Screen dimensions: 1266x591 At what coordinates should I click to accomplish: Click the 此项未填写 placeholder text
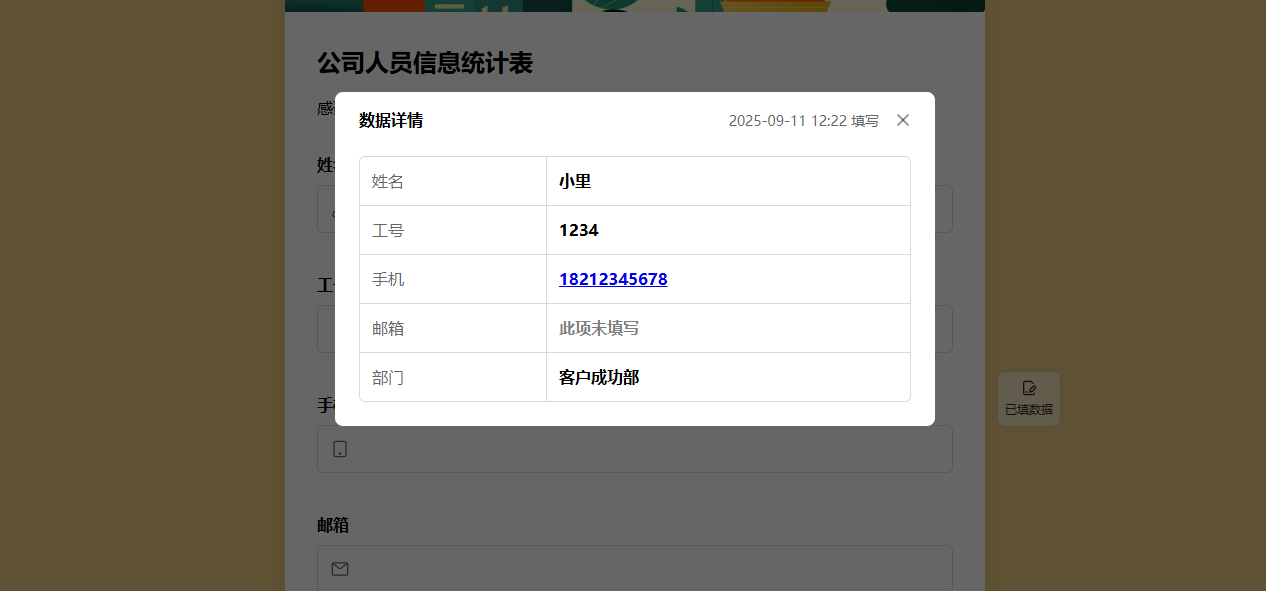click(x=598, y=328)
